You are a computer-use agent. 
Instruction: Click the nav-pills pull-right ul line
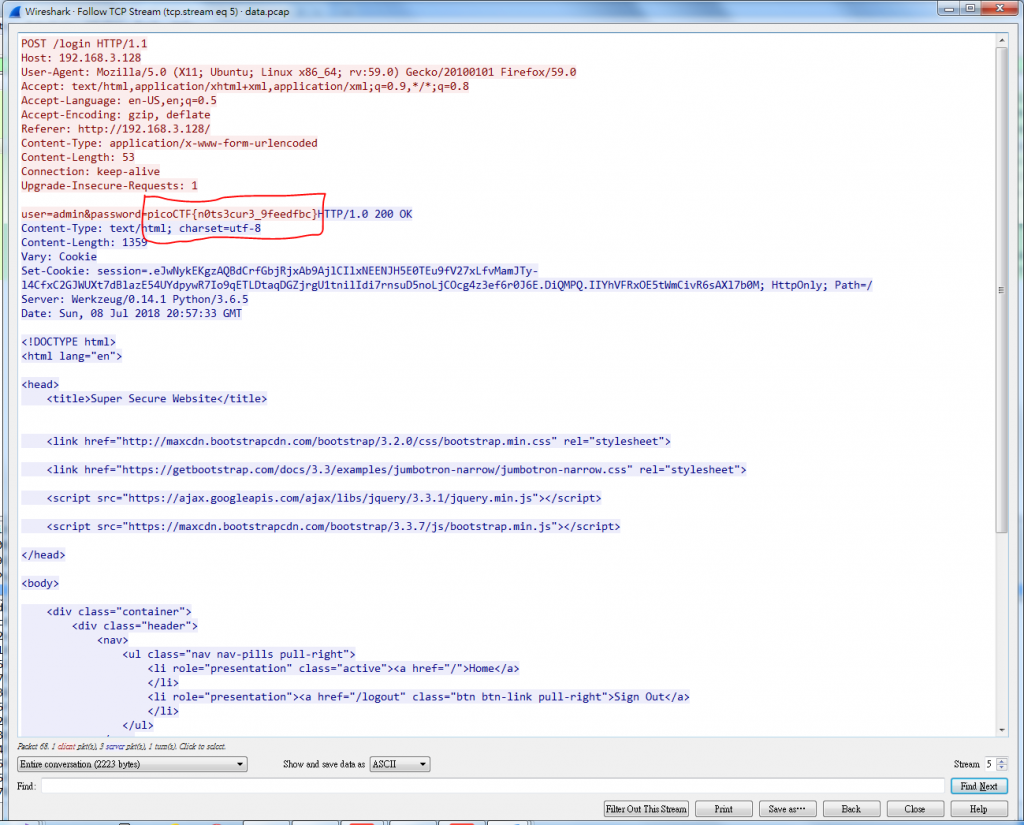(239, 654)
